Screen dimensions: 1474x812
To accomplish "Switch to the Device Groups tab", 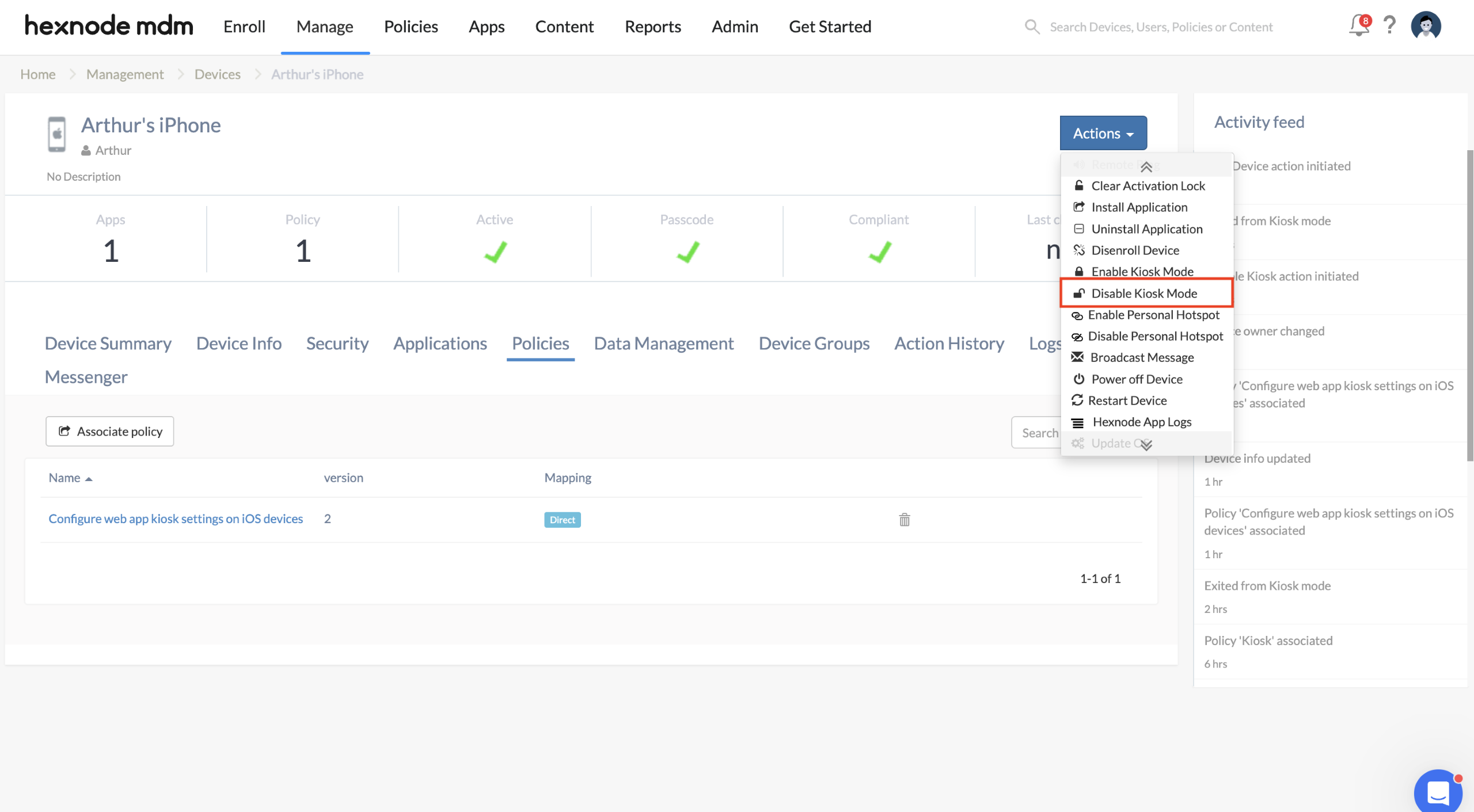I will pyautogui.click(x=814, y=343).
